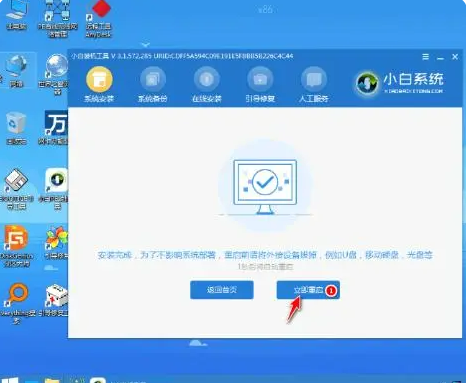
Task: Open the floppy-disk tool desktop shortcut
Action: pyautogui.click(x=16, y=189)
